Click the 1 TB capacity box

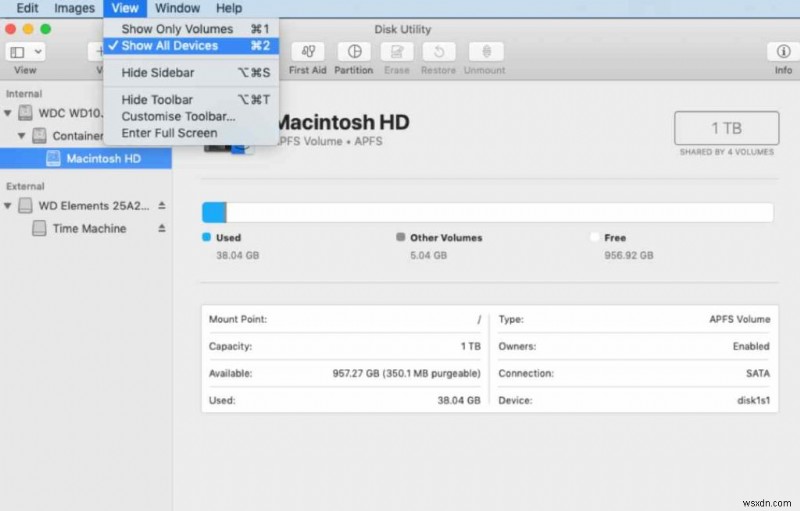click(727, 128)
